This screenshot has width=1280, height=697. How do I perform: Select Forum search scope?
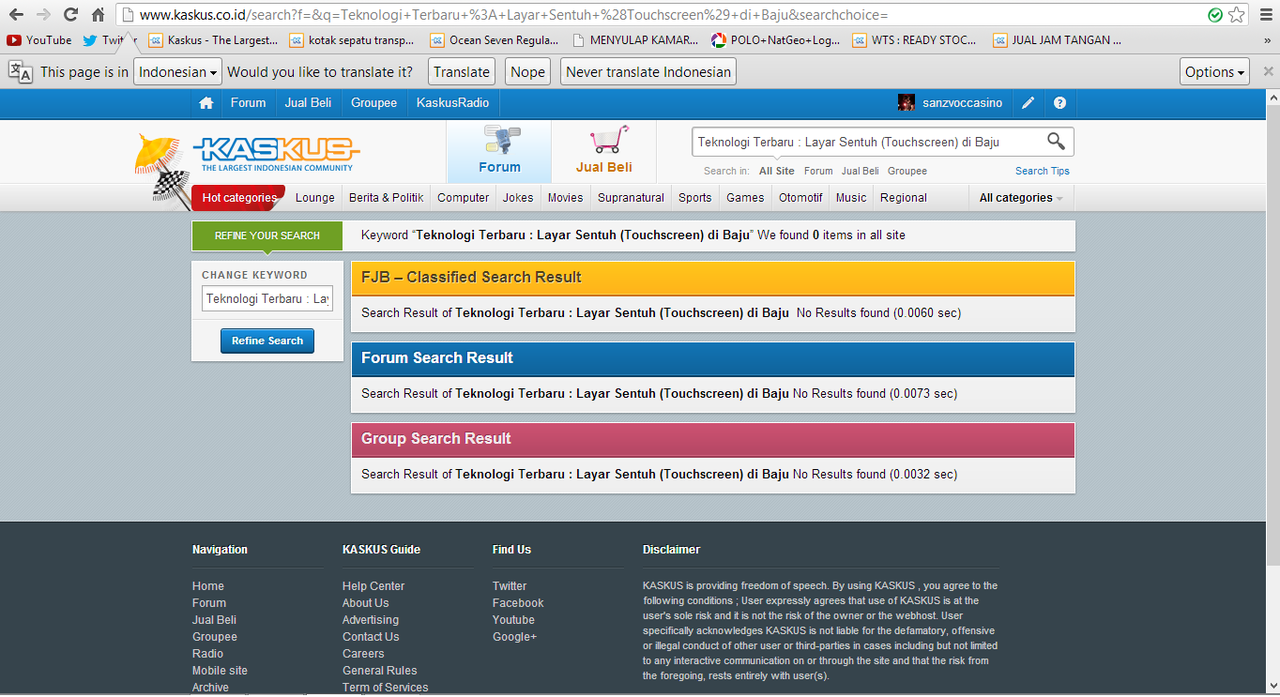[x=818, y=171]
